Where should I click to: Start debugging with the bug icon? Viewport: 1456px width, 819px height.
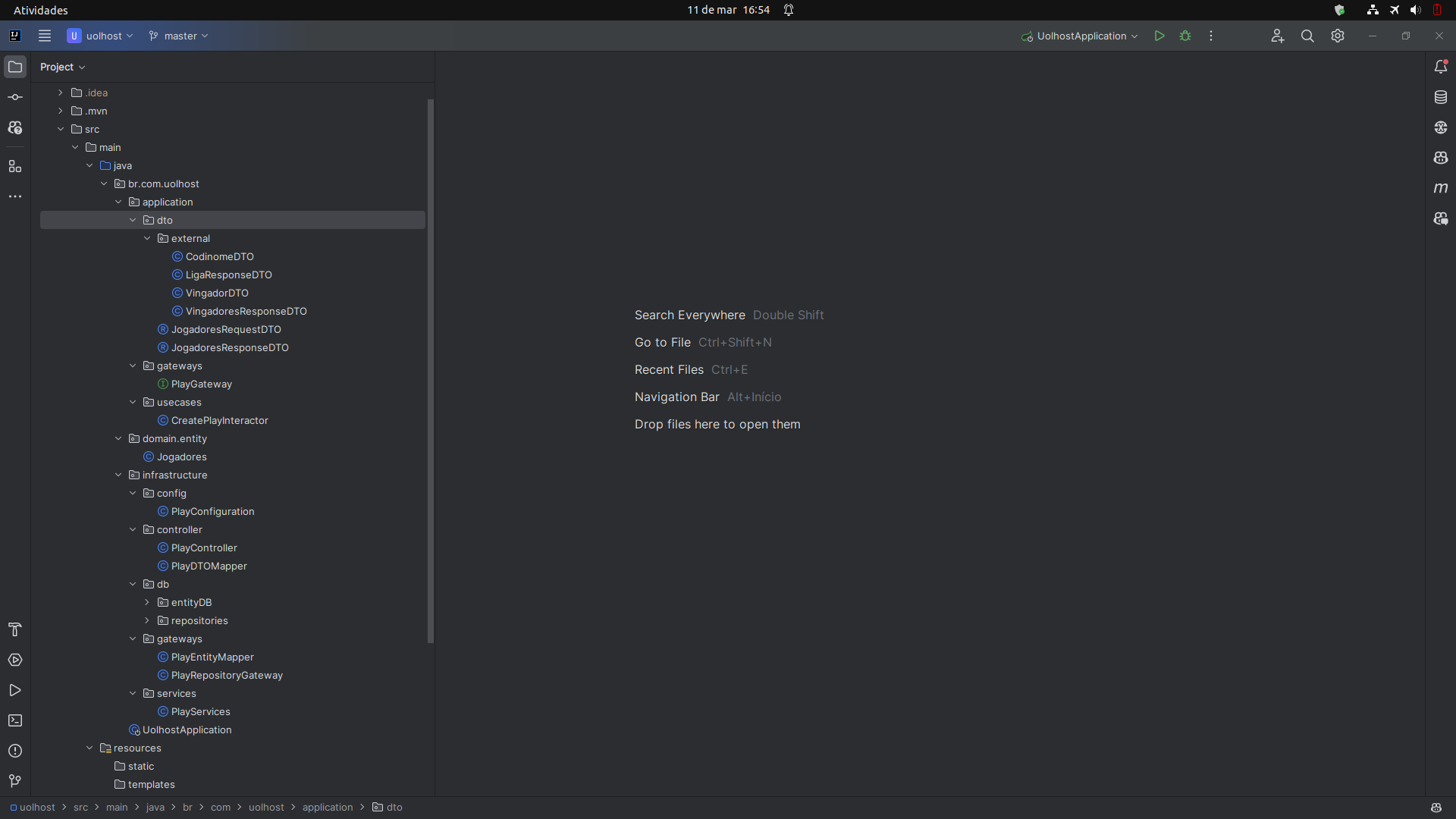click(1185, 36)
